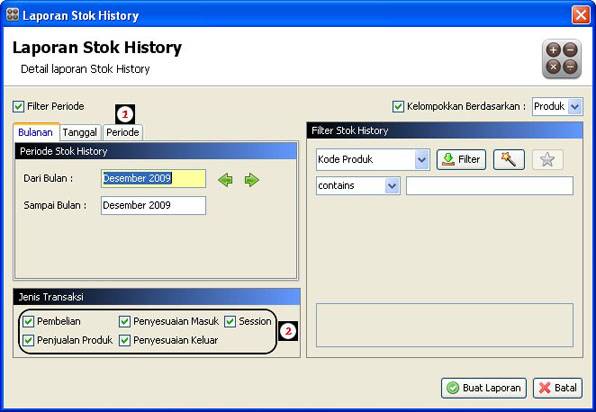Close the Laporan Stok History window

point(581,15)
